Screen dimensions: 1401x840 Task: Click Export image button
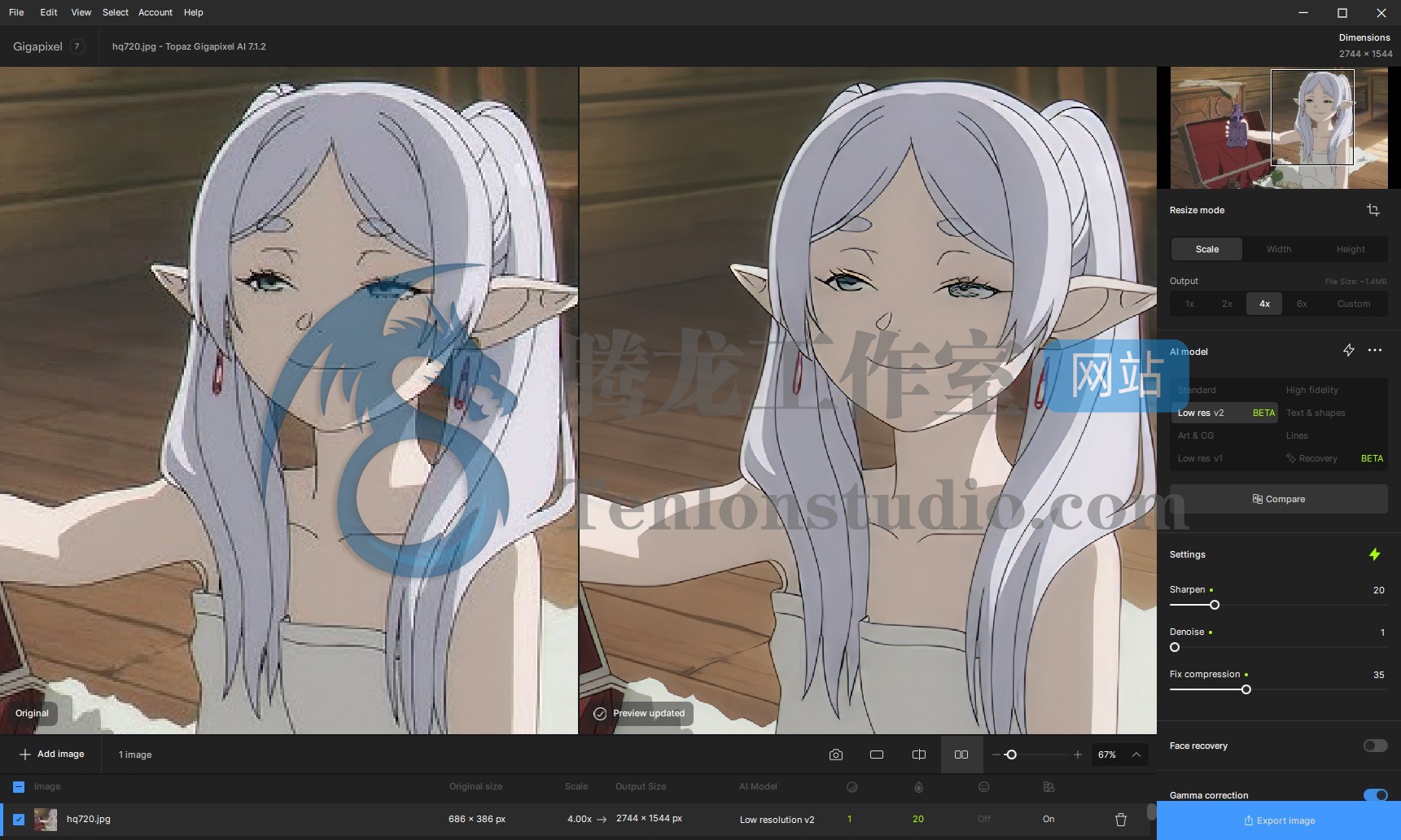1279,820
